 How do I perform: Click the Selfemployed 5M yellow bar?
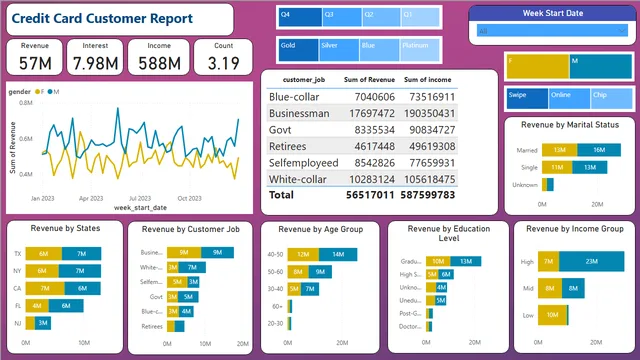click(x=178, y=282)
